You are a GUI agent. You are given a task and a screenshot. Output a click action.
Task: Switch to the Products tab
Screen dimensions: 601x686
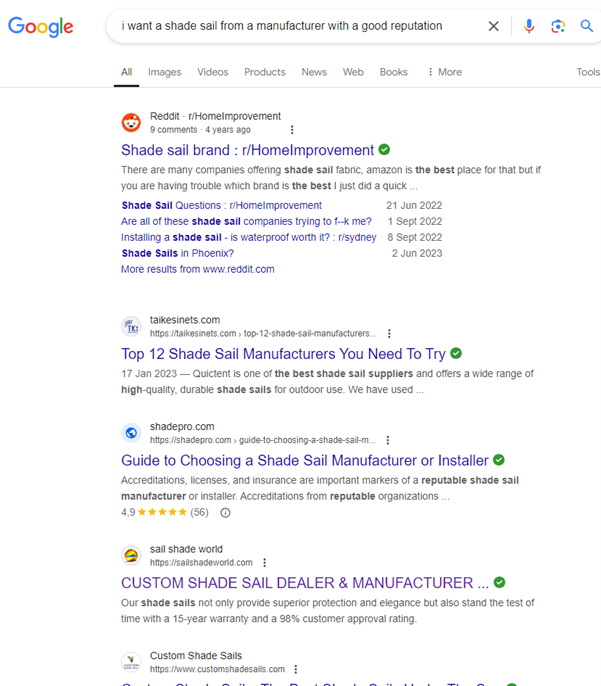pos(265,72)
